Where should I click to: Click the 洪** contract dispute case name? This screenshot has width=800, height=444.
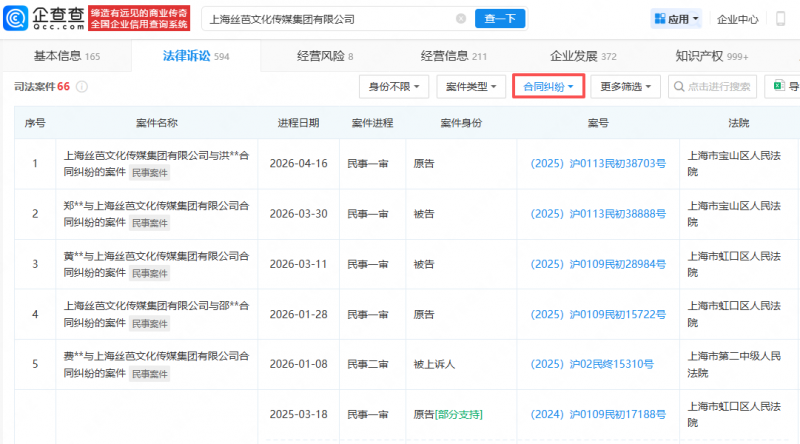[156, 164]
